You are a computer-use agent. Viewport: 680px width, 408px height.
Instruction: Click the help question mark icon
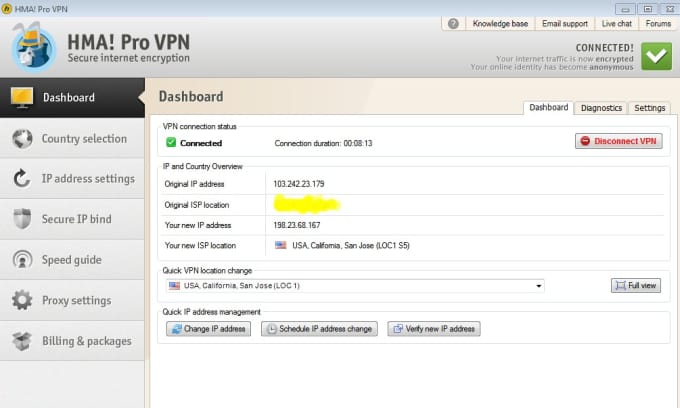(x=453, y=23)
